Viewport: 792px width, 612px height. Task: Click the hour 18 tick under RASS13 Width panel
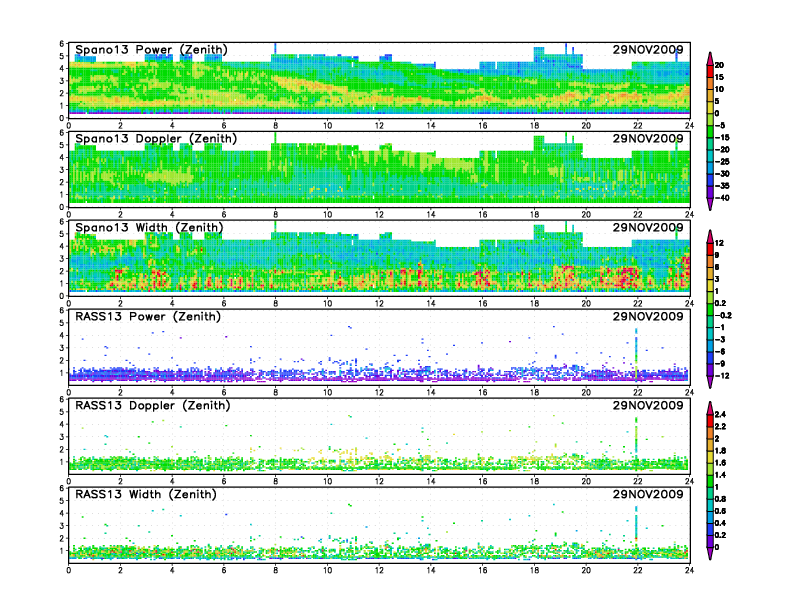tap(534, 570)
